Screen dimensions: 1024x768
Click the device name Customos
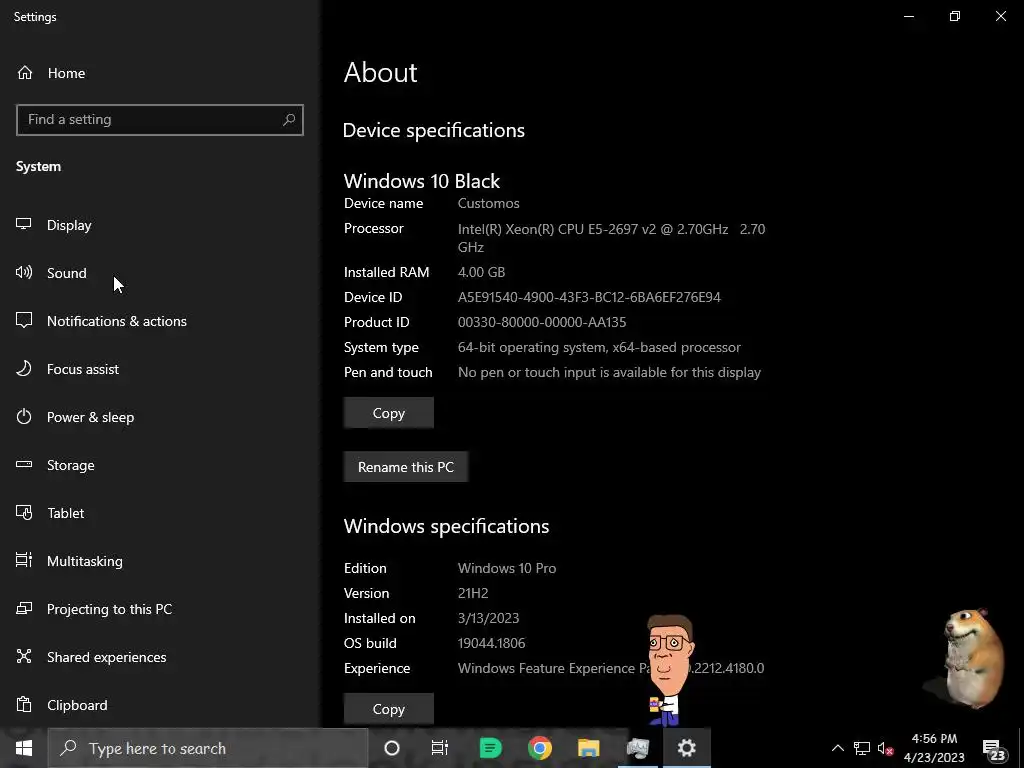click(488, 203)
